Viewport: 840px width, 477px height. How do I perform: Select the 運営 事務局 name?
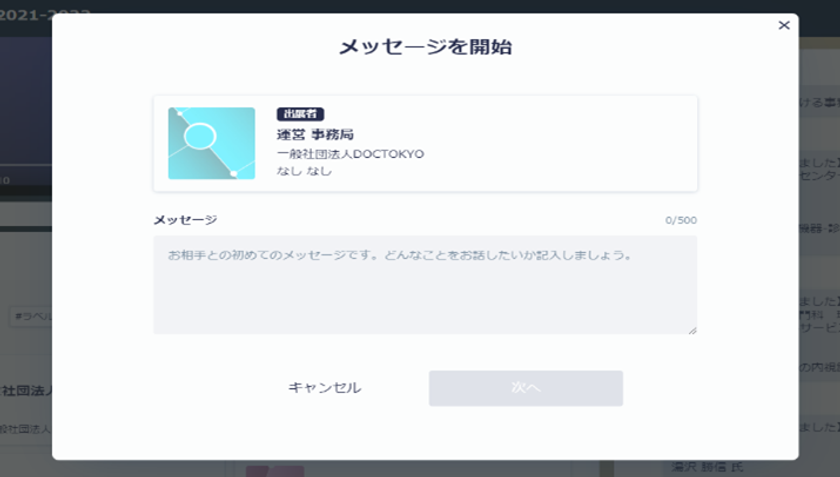click(315, 134)
